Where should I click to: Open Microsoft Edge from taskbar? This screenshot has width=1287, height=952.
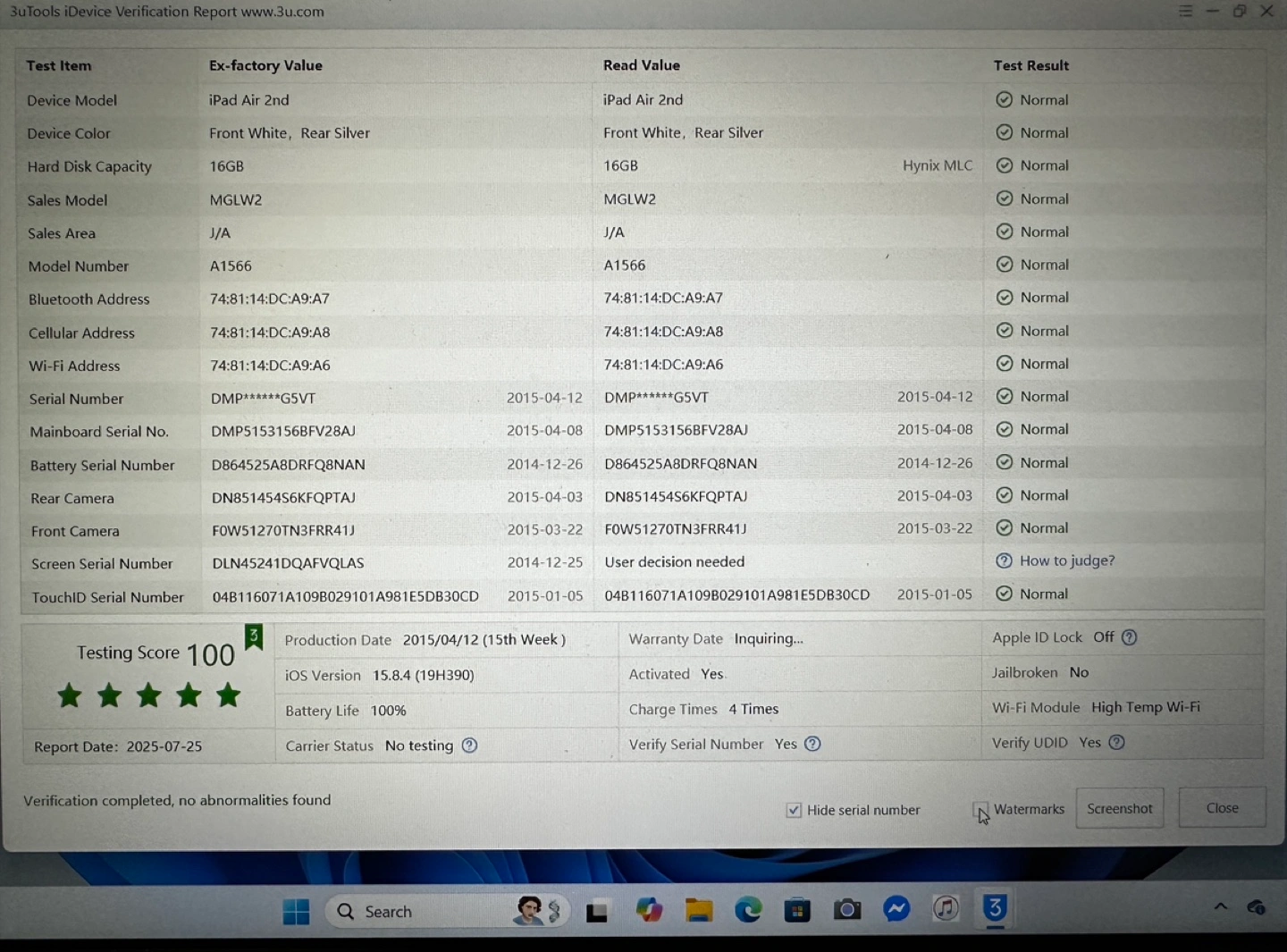tap(748, 910)
